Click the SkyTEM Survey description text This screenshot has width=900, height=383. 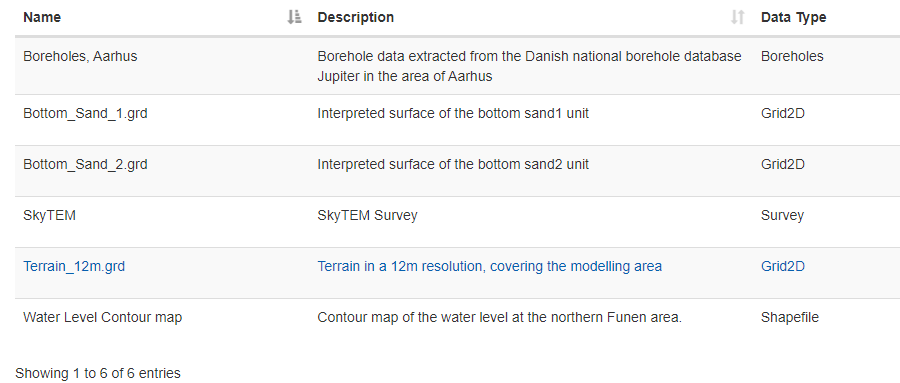pyautogui.click(x=367, y=215)
